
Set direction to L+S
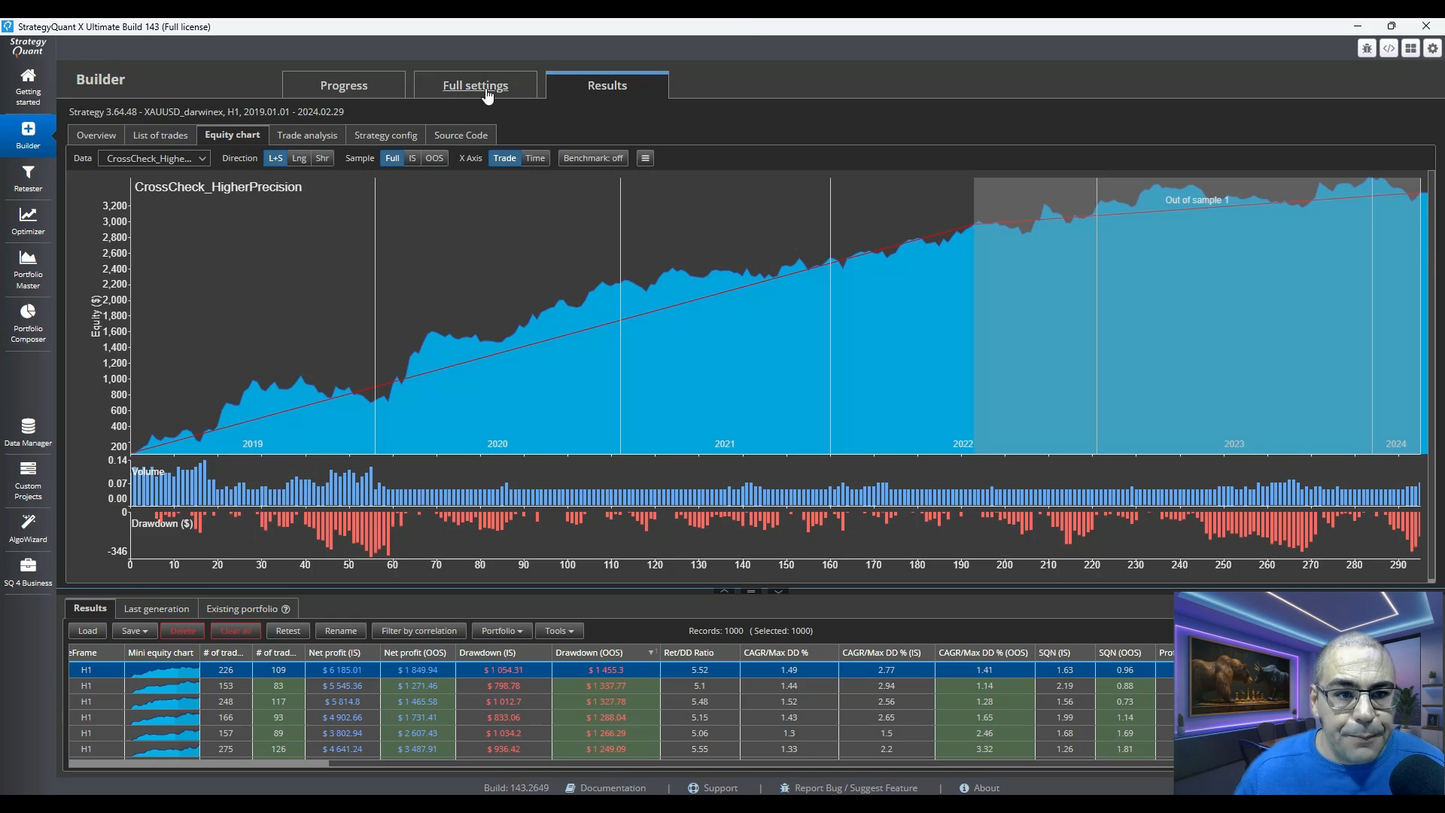(x=275, y=158)
